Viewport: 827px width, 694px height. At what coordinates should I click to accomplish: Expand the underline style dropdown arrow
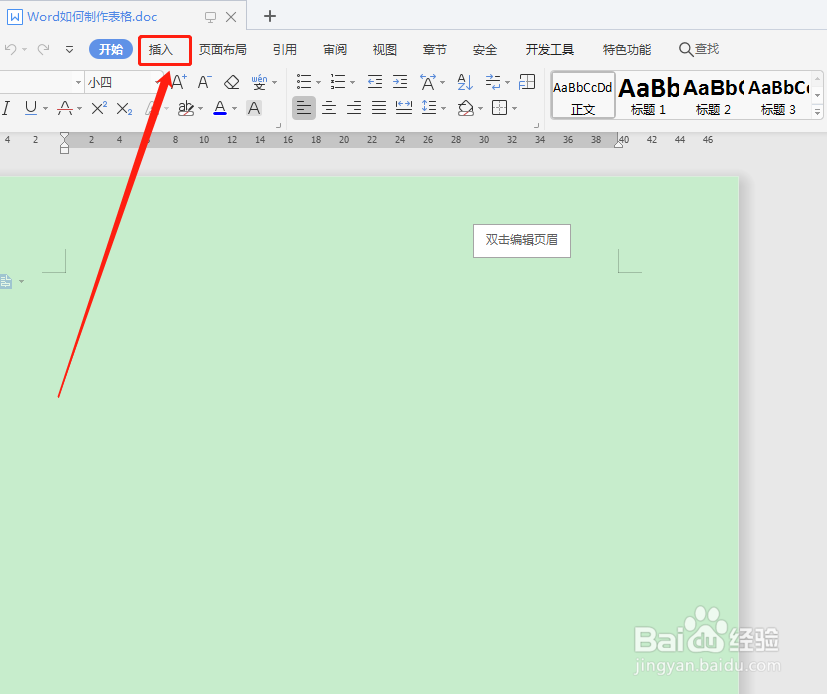coord(45,109)
